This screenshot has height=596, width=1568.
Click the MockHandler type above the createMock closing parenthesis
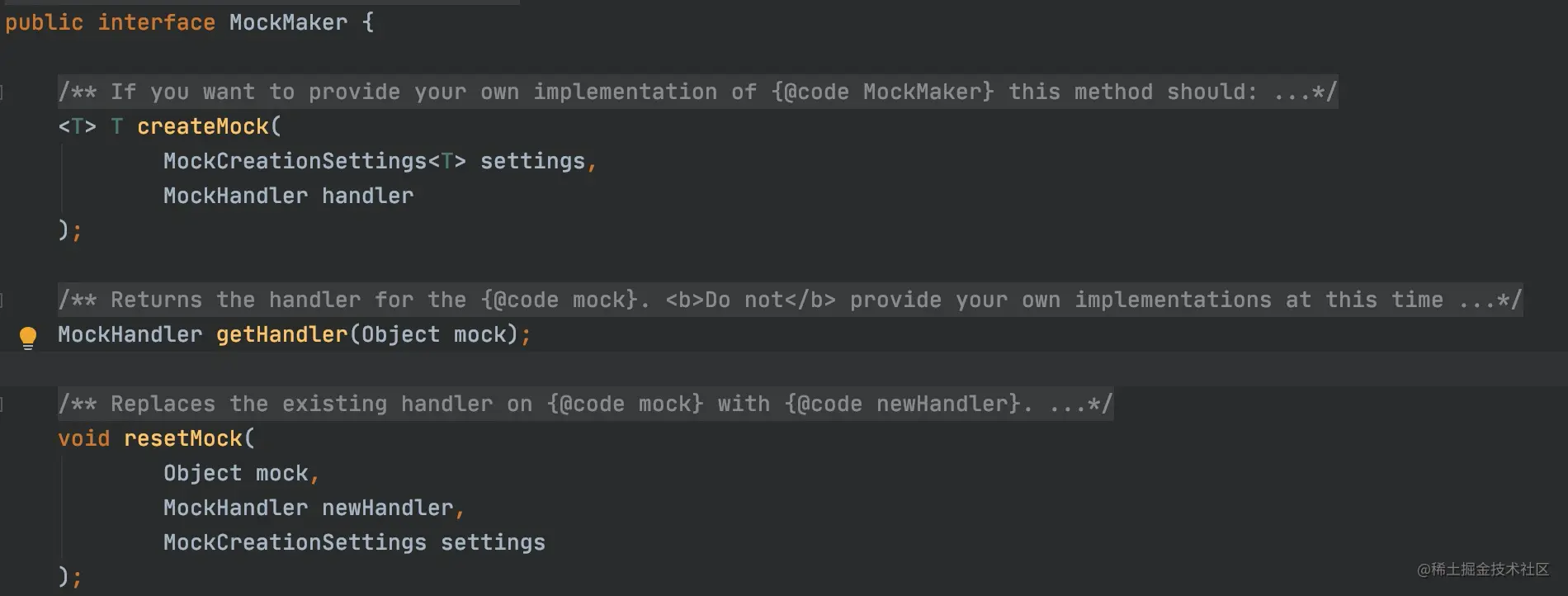click(236, 196)
